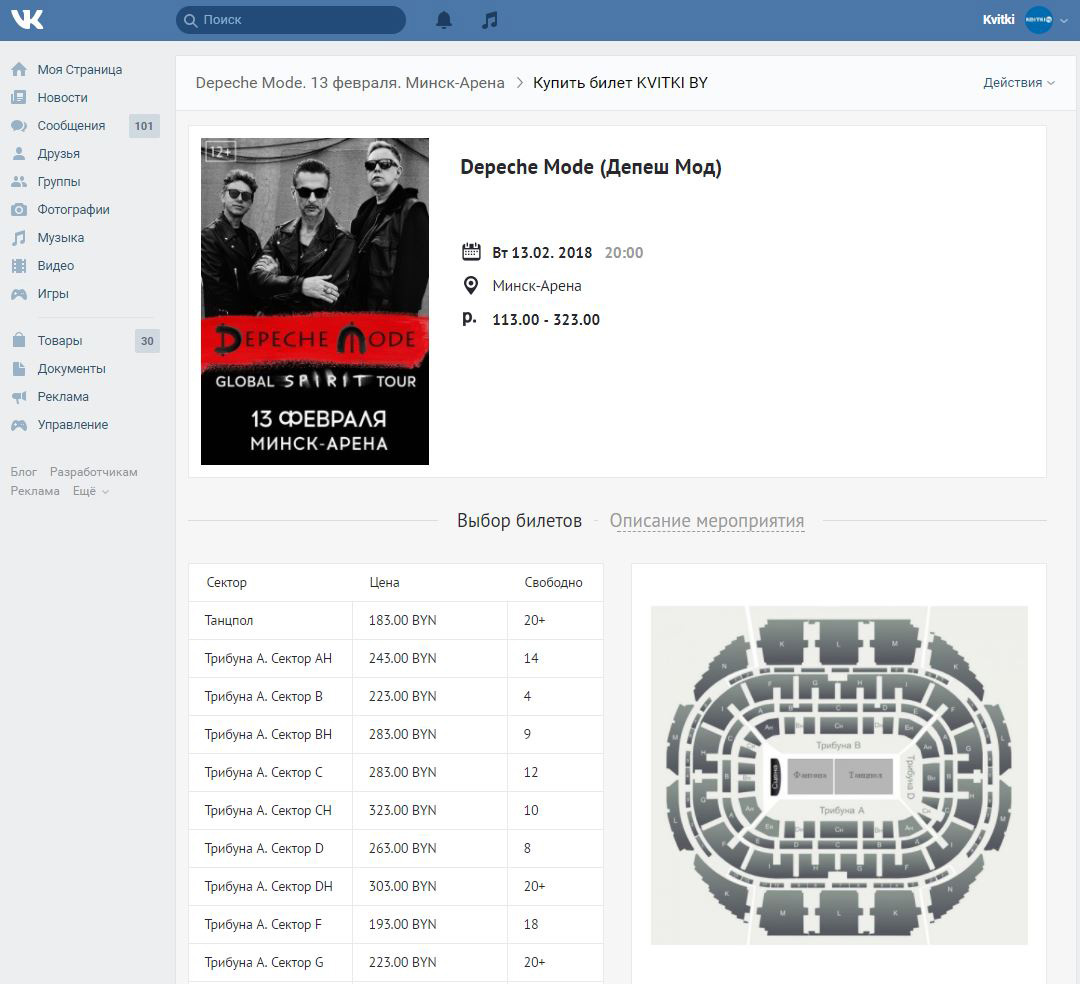Open the Depeche Mode concert poster
The height and width of the screenshot is (984, 1080).
coord(315,302)
